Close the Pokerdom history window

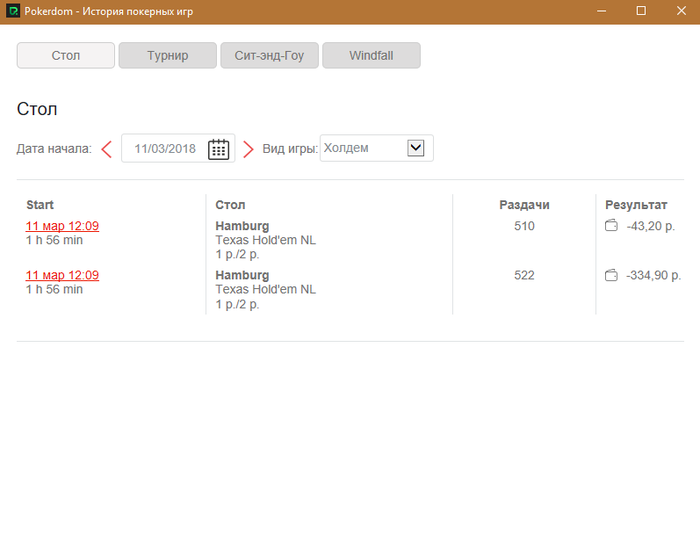[x=681, y=11]
